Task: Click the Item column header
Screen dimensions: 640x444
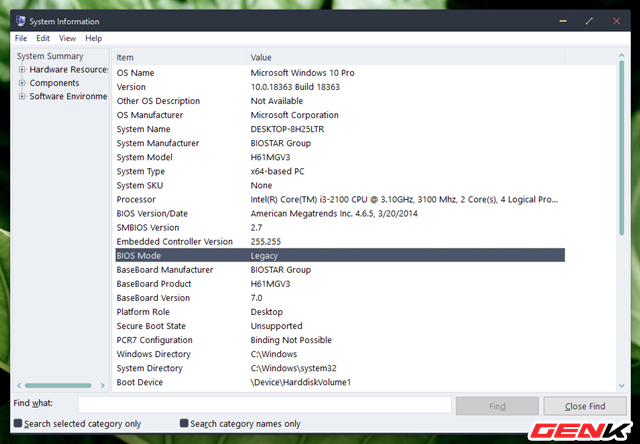Action: point(179,58)
